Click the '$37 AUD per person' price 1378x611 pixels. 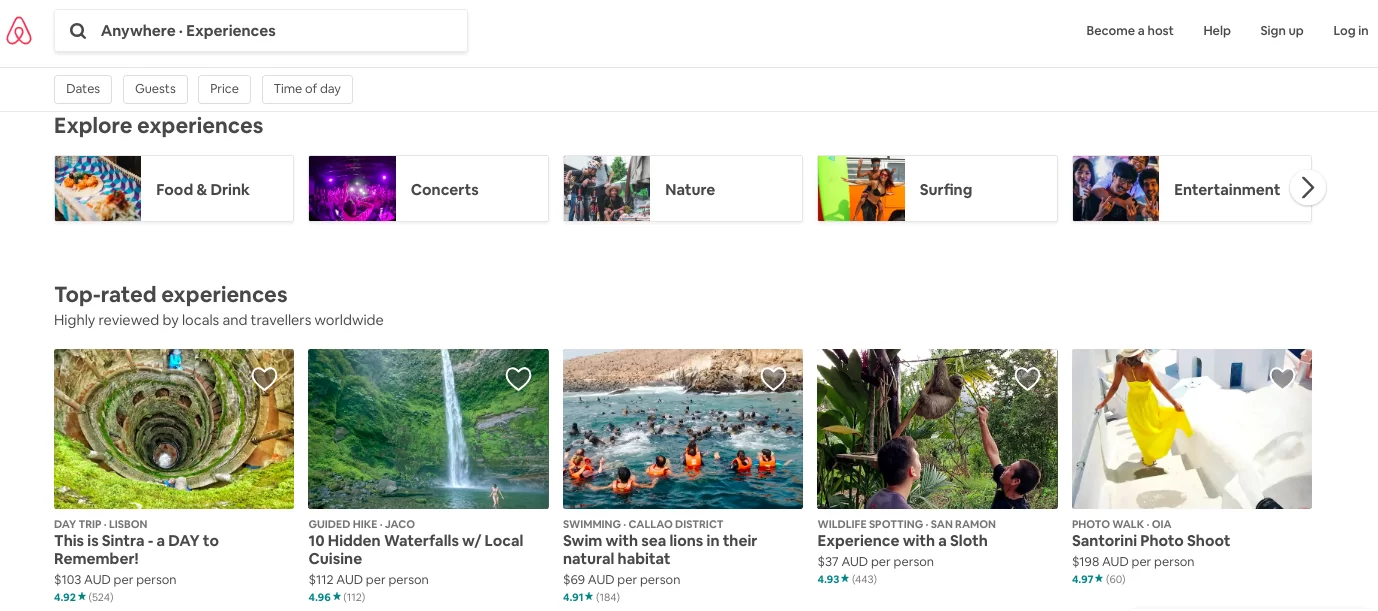(875, 562)
